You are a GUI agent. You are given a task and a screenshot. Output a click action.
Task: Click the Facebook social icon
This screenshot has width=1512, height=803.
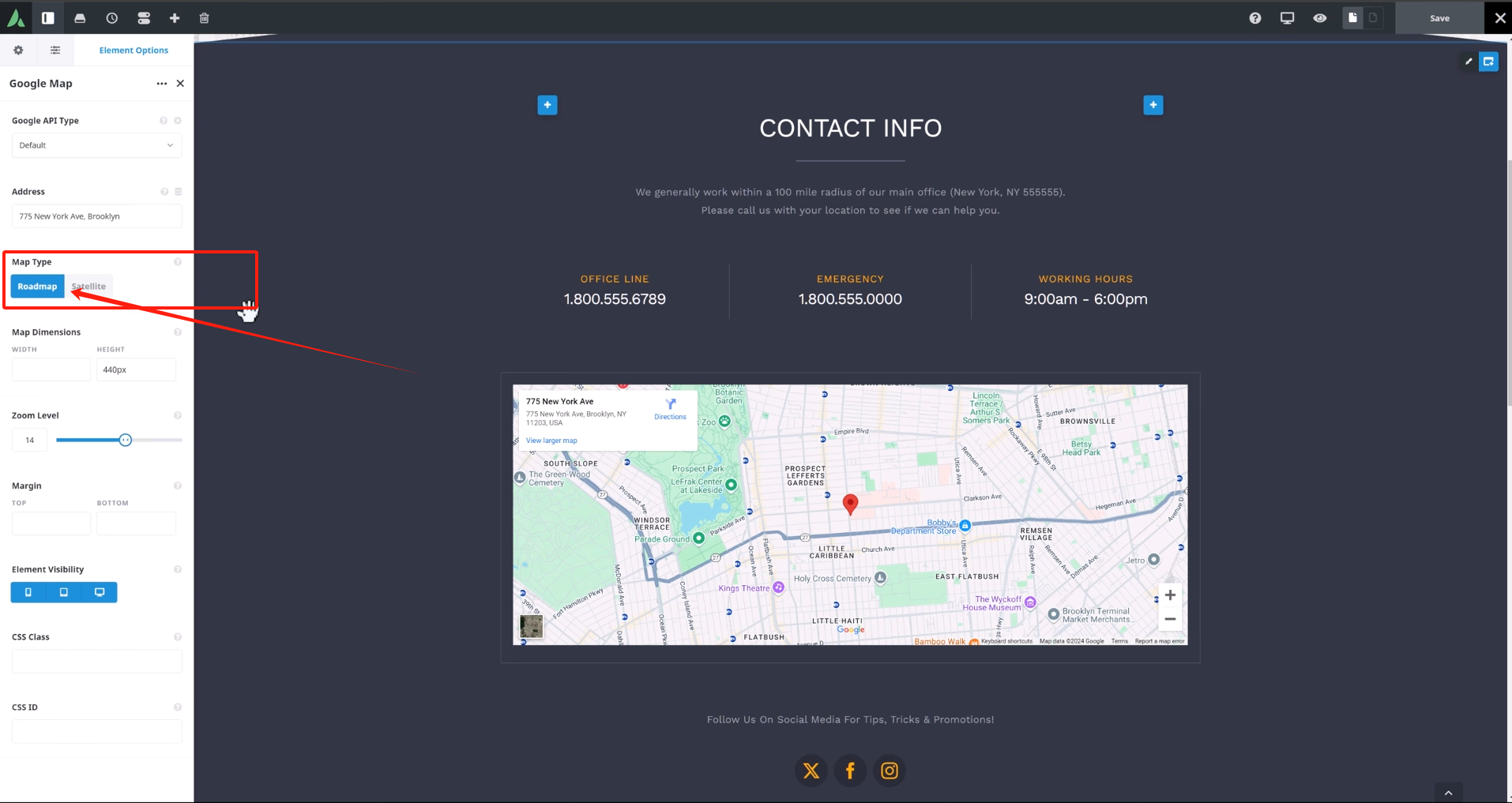(850, 771)
